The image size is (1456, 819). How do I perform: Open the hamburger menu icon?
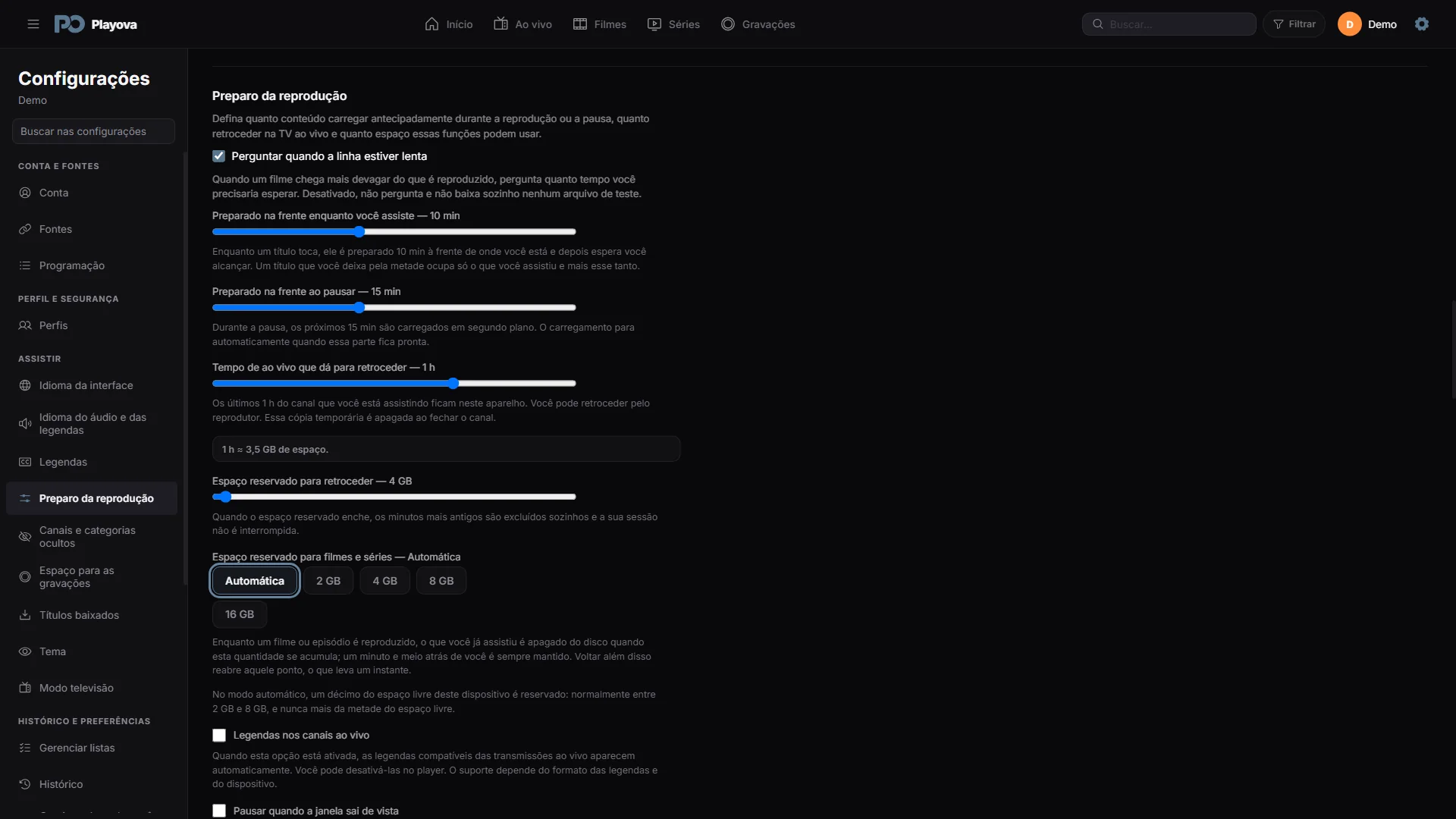[x=33, y=24]
